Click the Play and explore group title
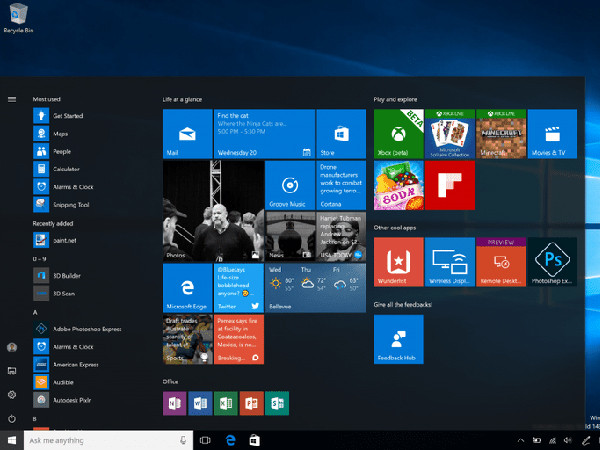Viewport: 600px width, 450px height. (x=395, y=99)
